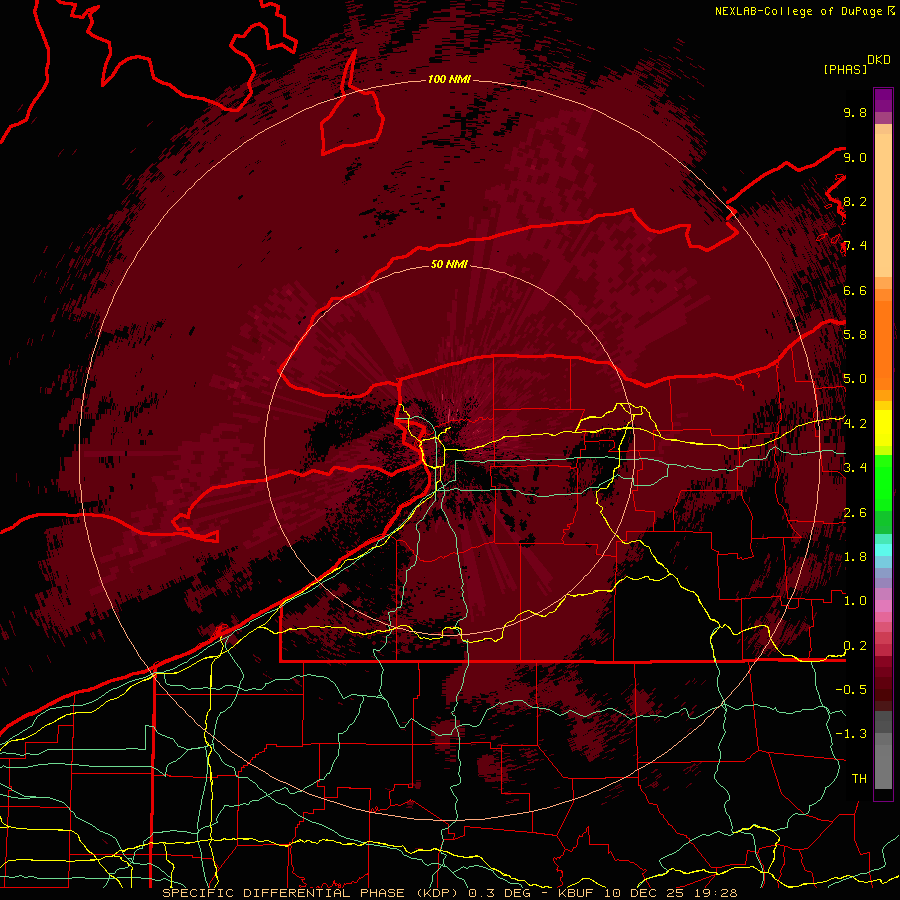
Task: Click the [PHAS] legend heading
Action: (x=845, y=69)
